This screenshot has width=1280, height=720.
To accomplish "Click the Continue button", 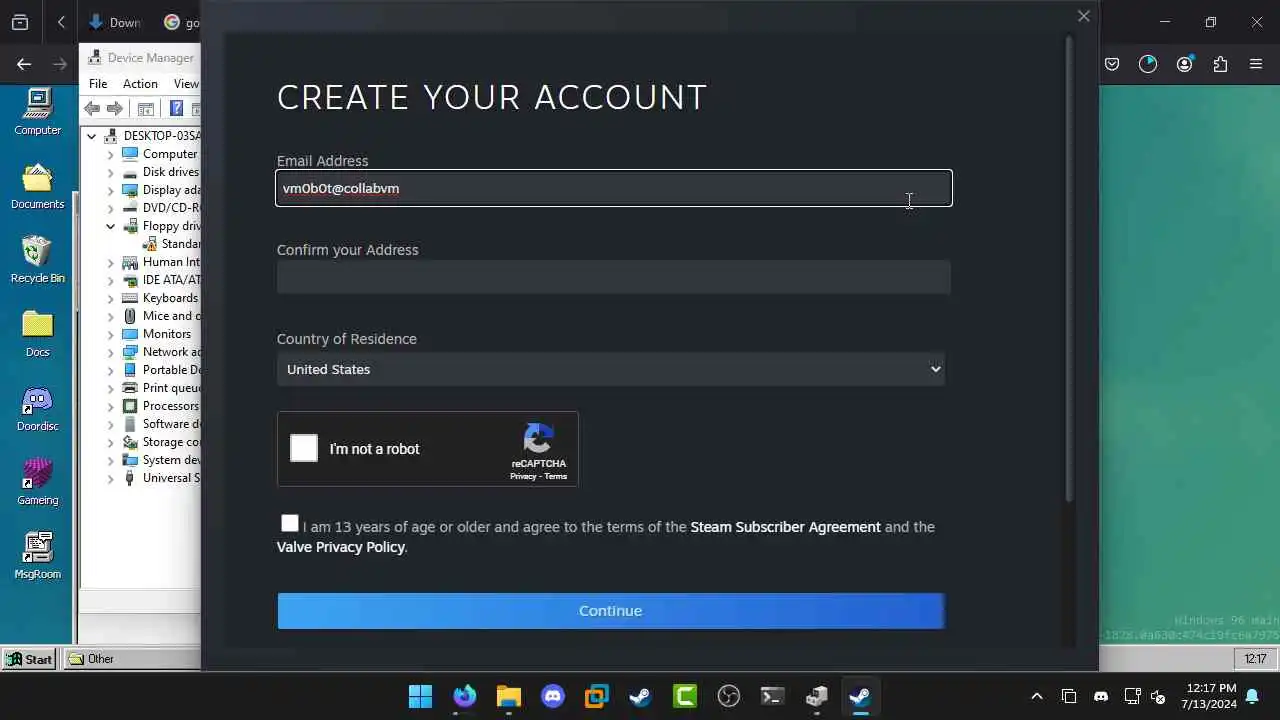I will (611, 611).
